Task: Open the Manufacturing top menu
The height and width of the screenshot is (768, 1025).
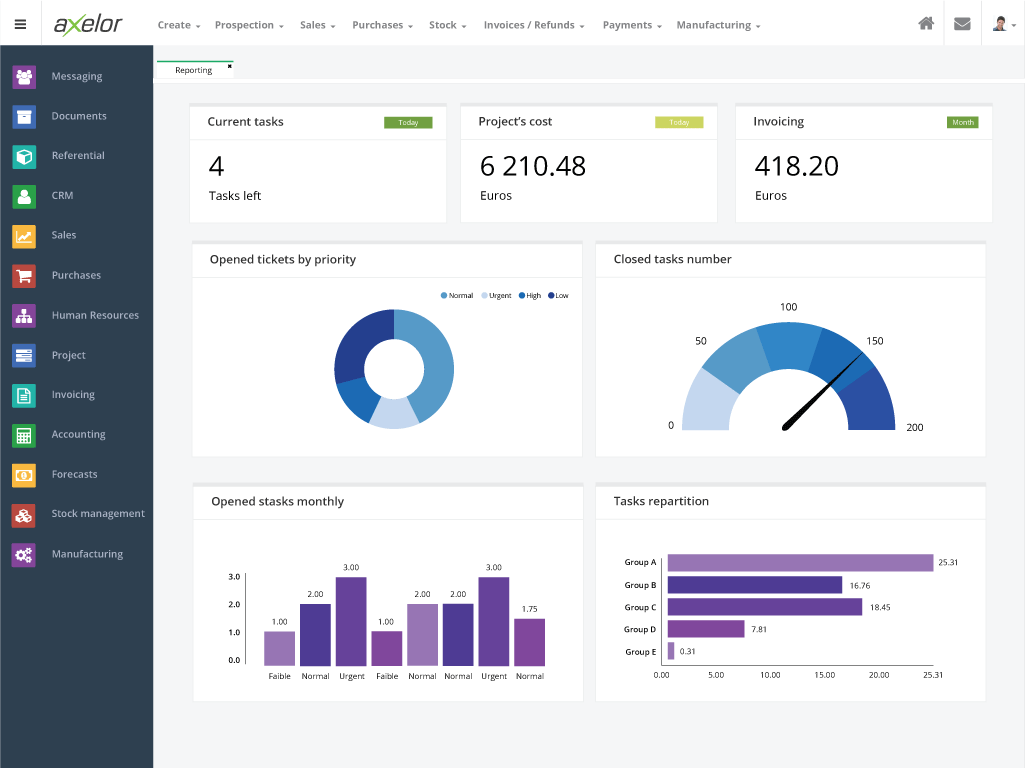Action: pos(718,25)
